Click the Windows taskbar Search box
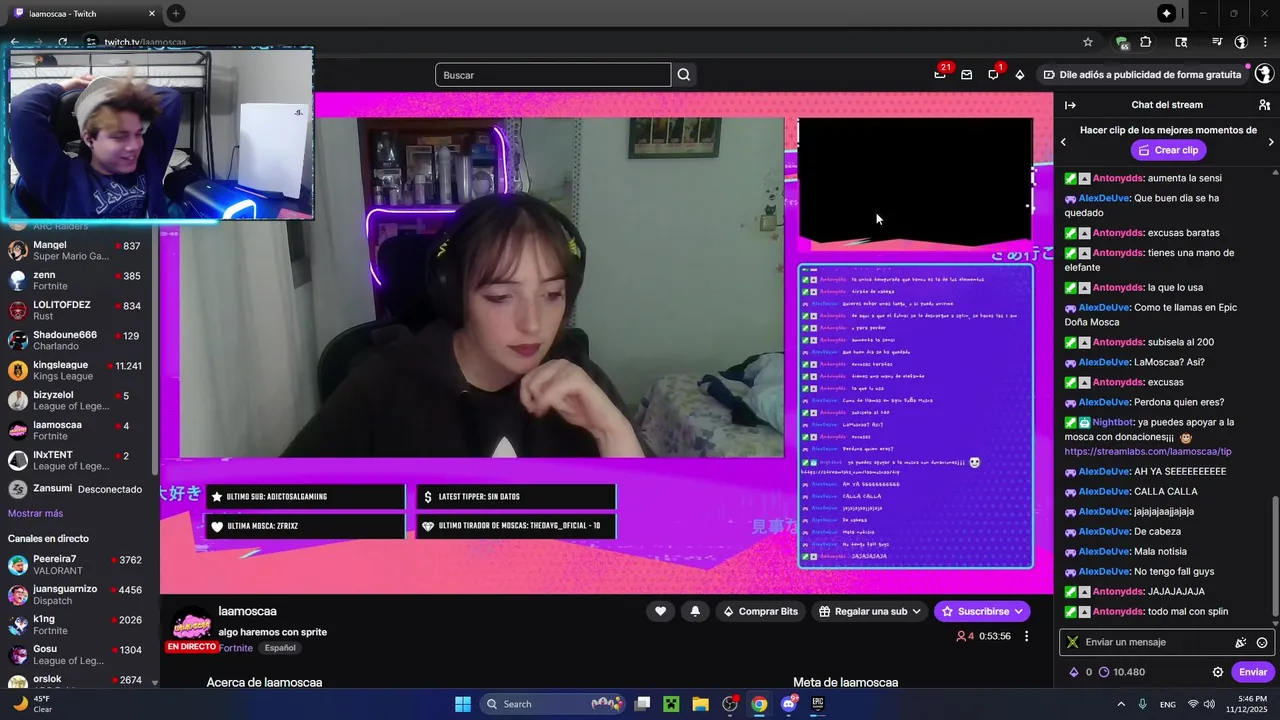The image size is (1280, 720). (553, 704)
